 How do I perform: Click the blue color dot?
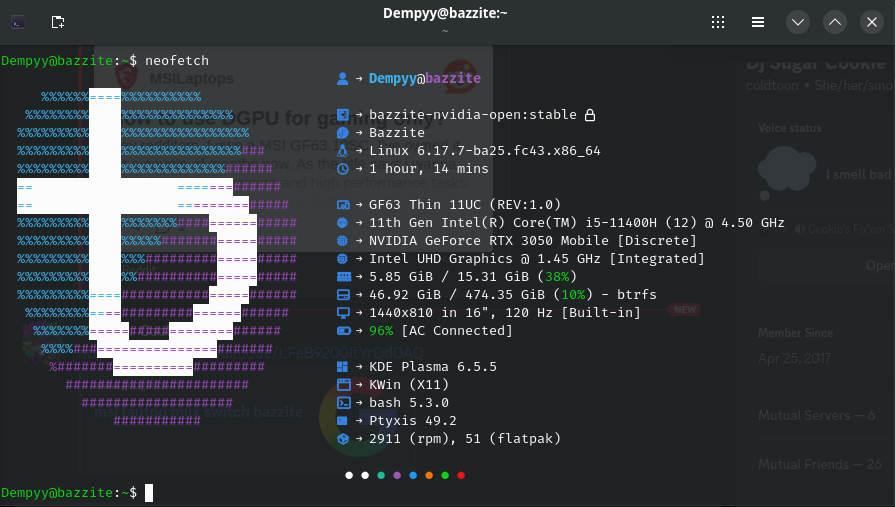[413, 475]
